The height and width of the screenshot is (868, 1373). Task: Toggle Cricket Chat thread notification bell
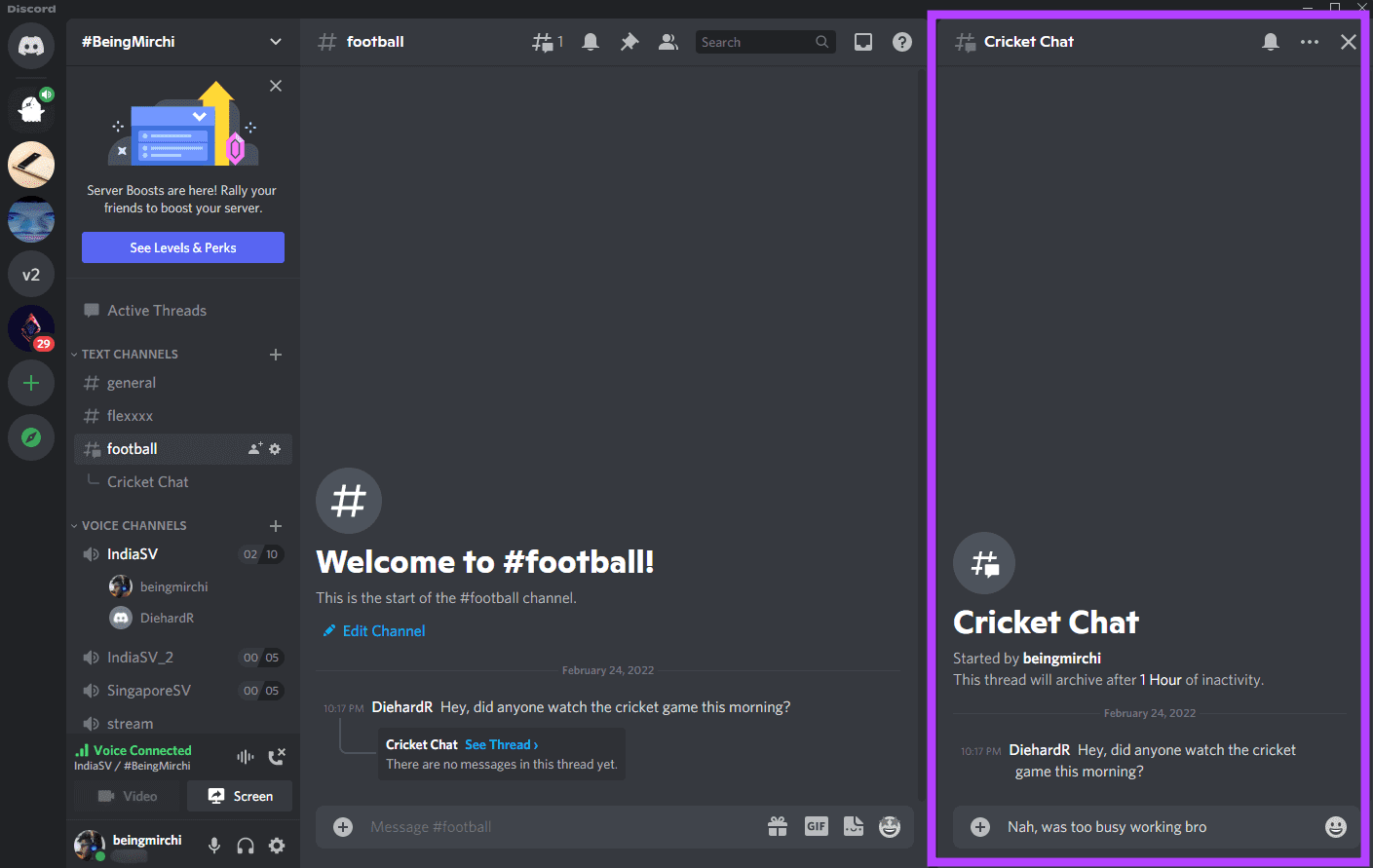tap(1271, 42)
